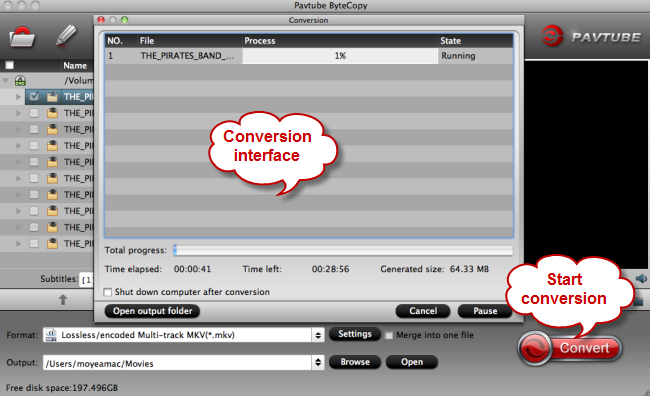
Task: Select the /Volum tree row label
Action: click(x=79, y=80)
